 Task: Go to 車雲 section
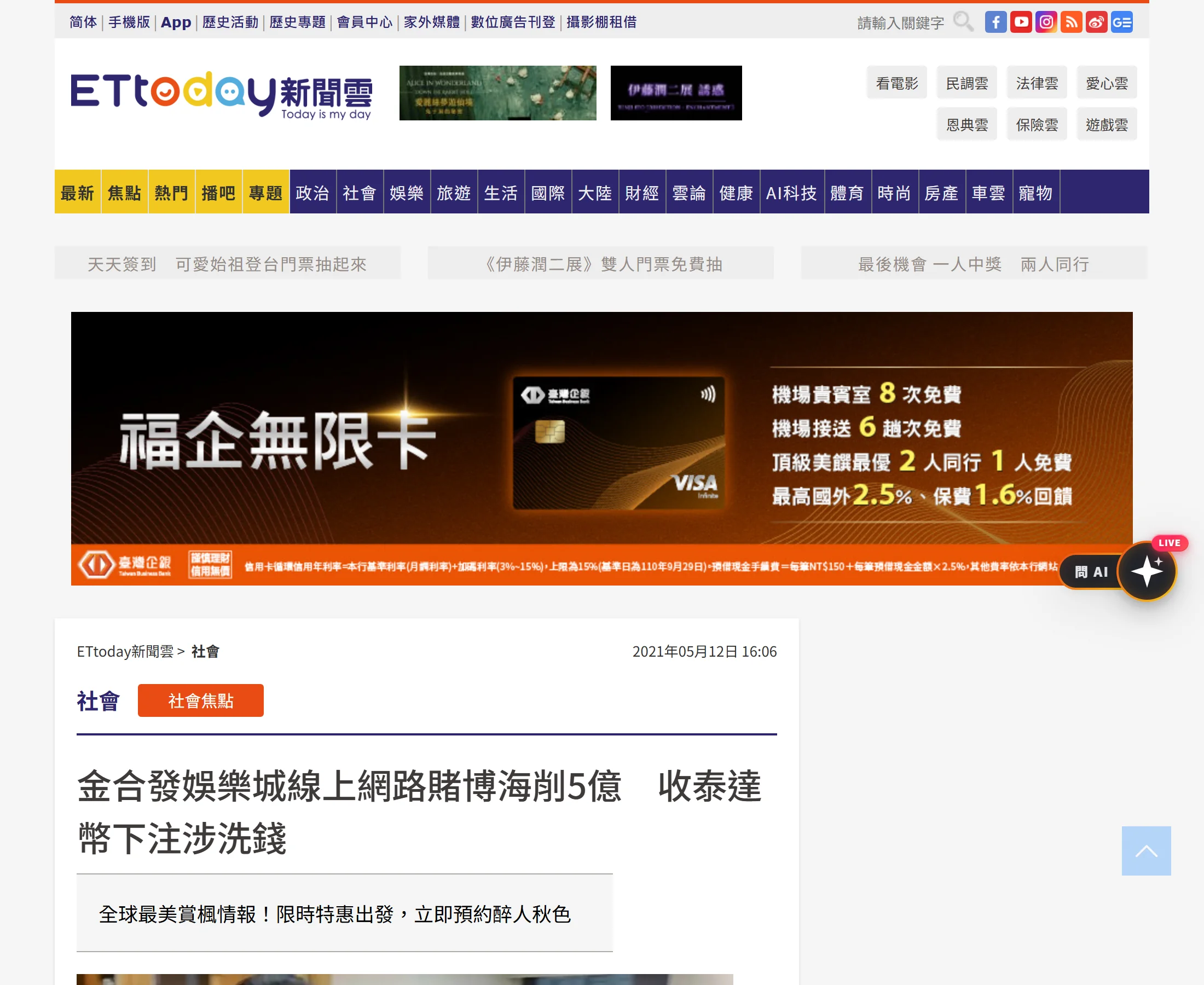(989, 192)
